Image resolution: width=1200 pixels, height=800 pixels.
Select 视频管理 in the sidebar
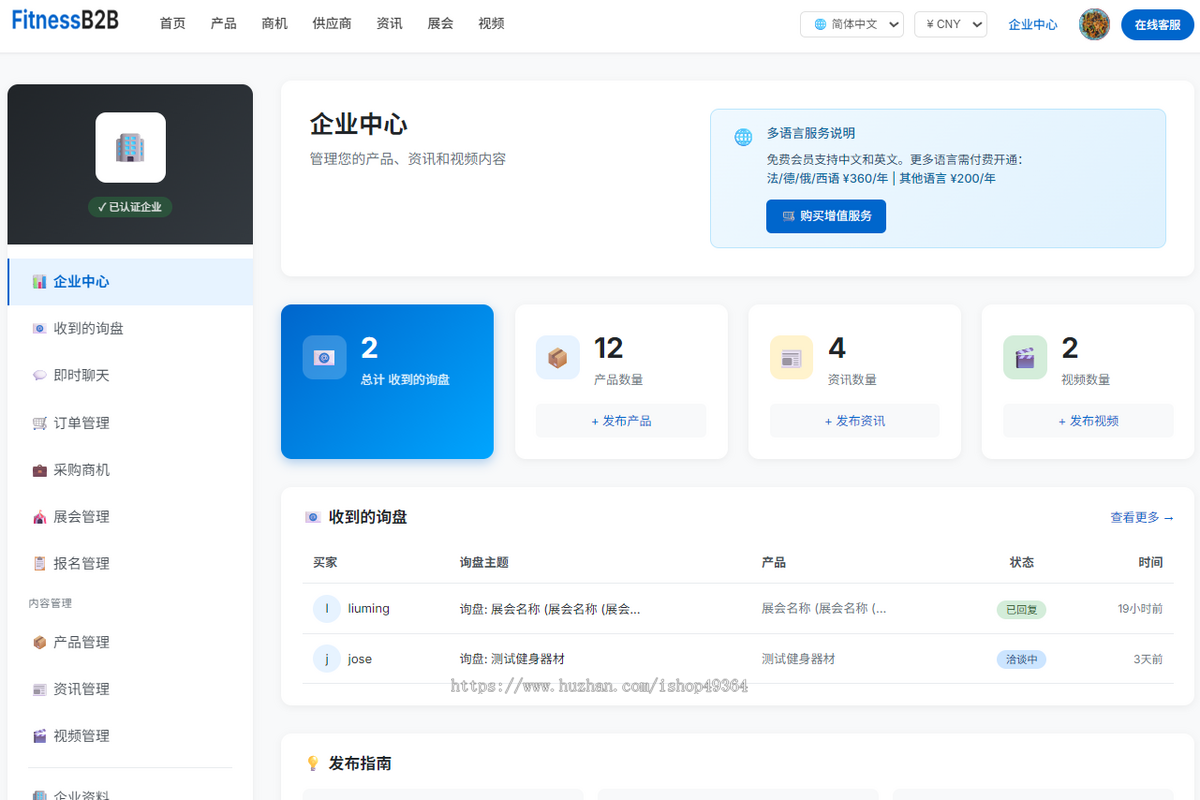[x=130, y=736]
